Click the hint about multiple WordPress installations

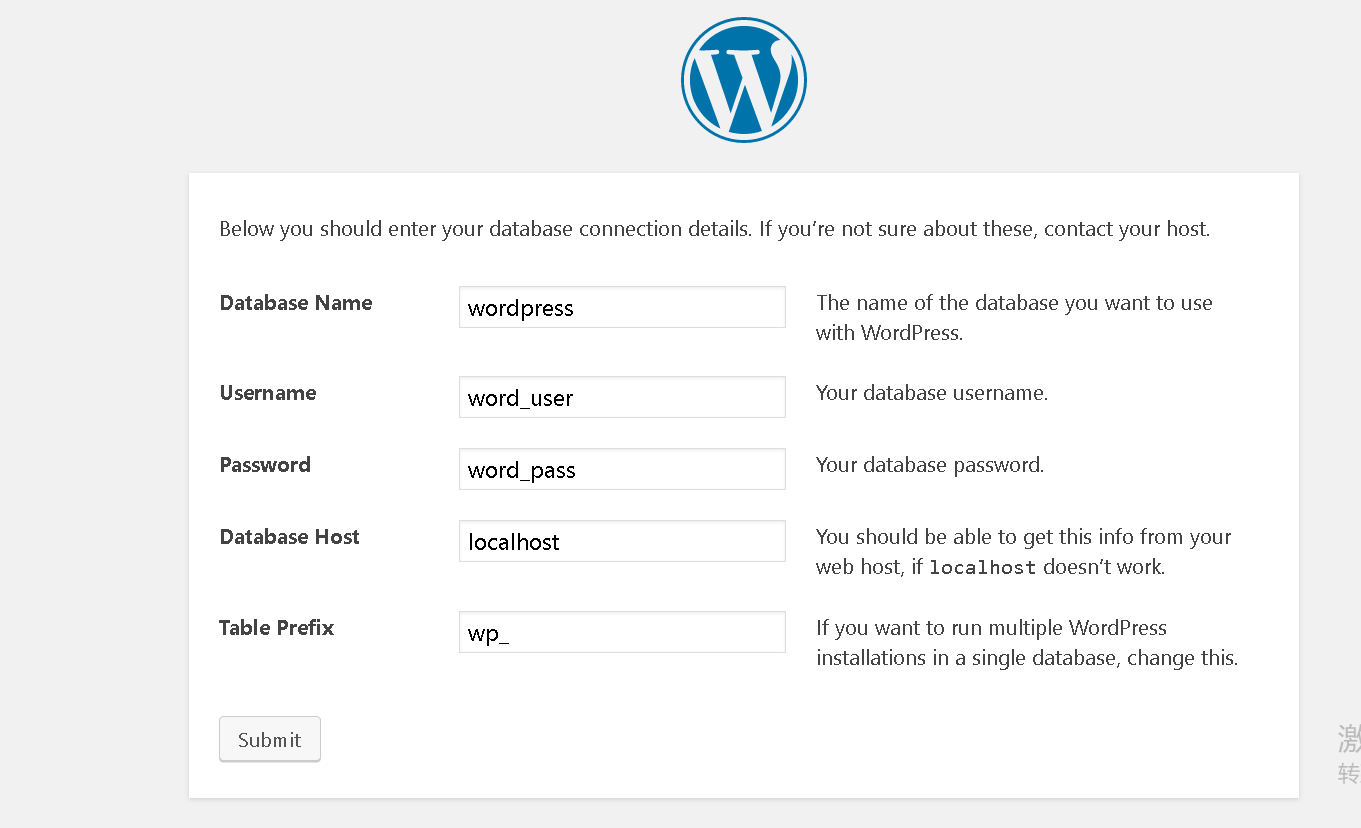[1027, 643]
